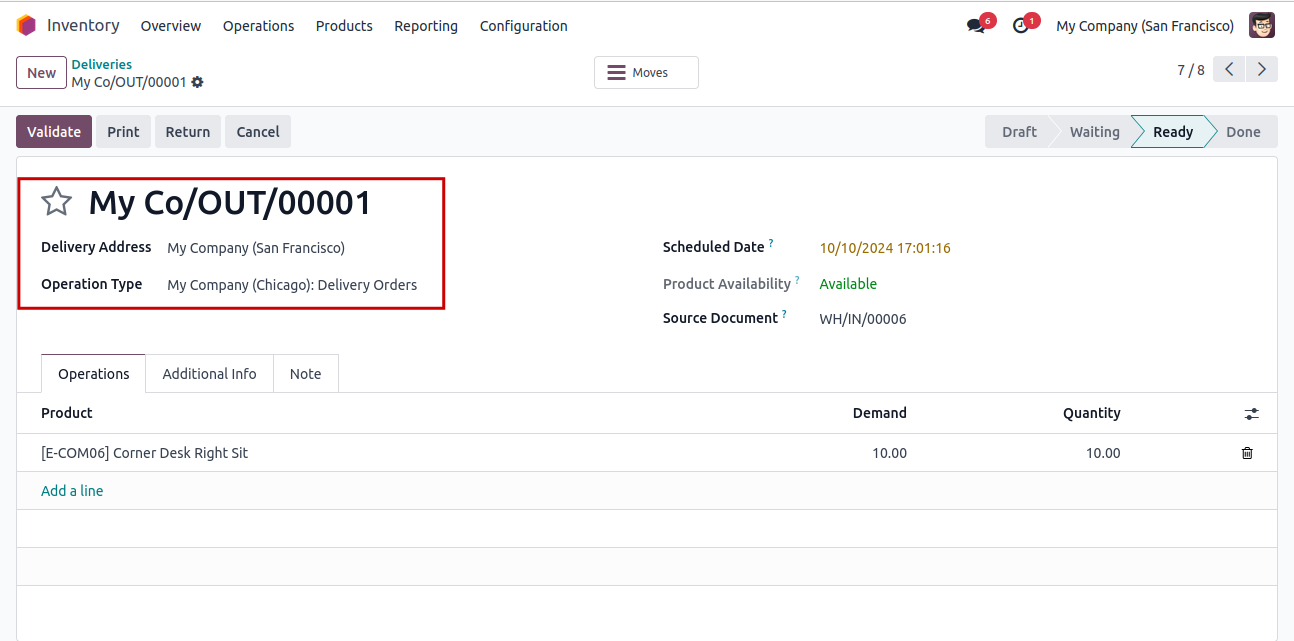The image size is (1294, 641).
Task: Open the gear actions menu beside record name
Action: (198, 82)
